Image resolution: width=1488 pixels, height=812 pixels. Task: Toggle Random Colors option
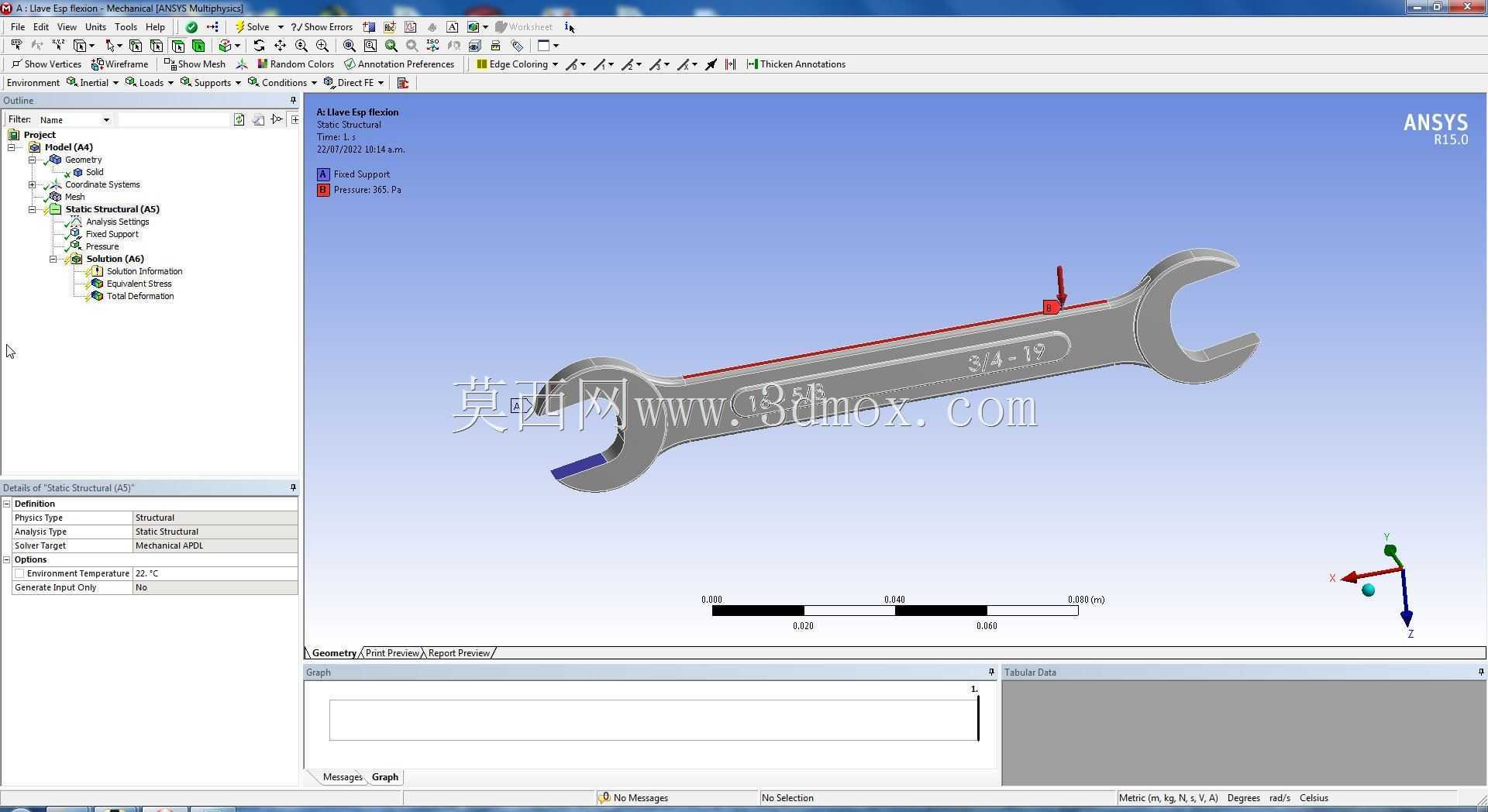[296, 64]
